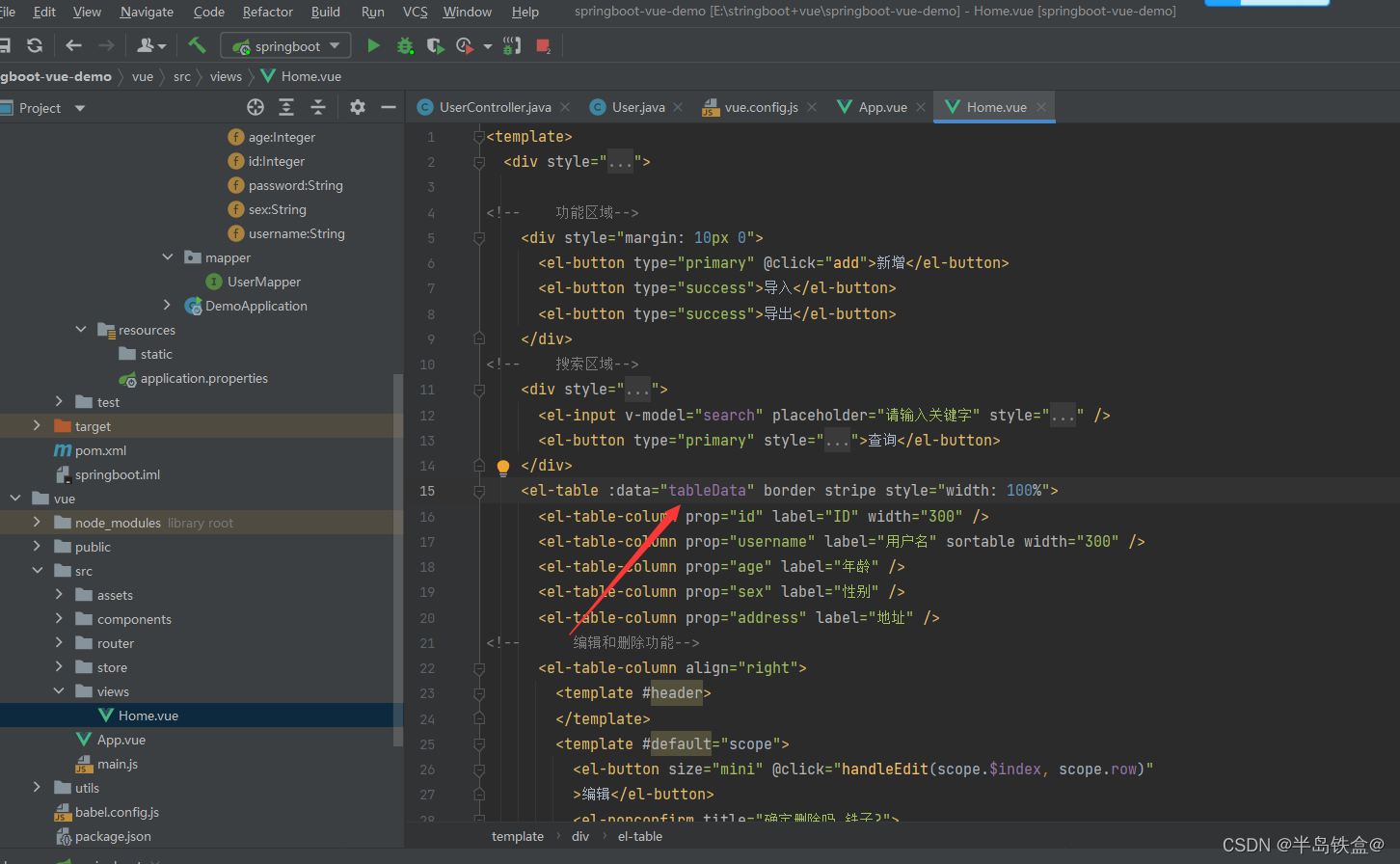Collapse the mapper folder
This screenshot has width=1400, height=864.
coord(168,257)
